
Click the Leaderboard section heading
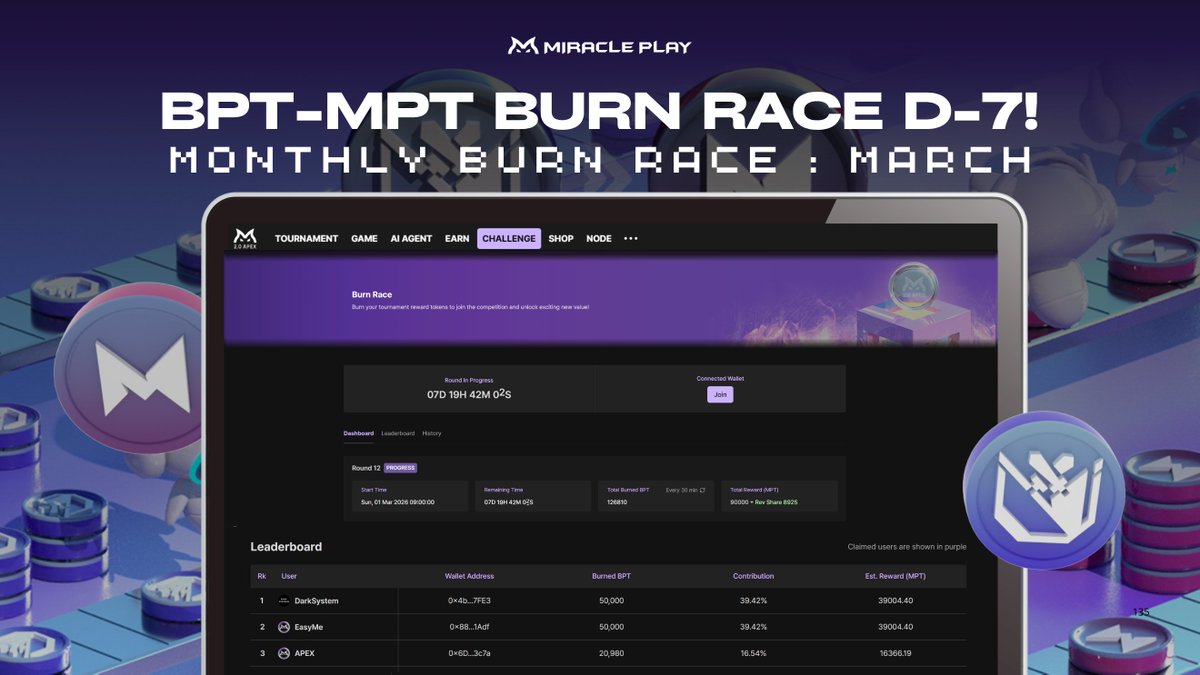(286, 547)
